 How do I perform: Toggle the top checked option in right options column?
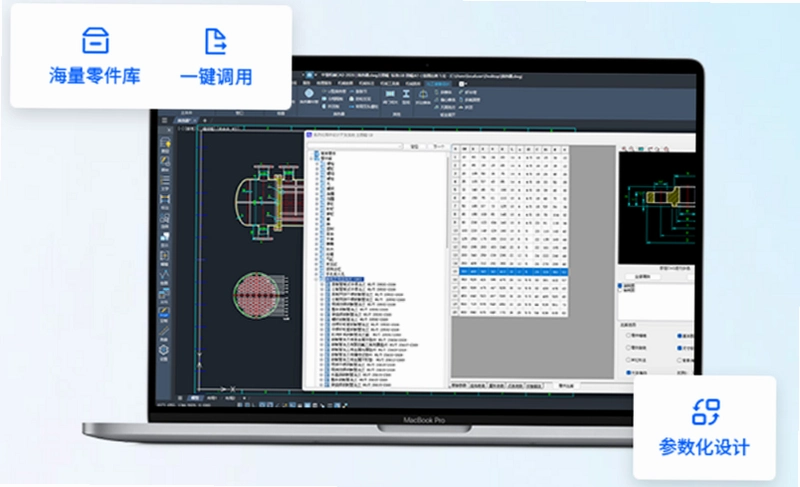pyautogui.click(x=680, y=336)
